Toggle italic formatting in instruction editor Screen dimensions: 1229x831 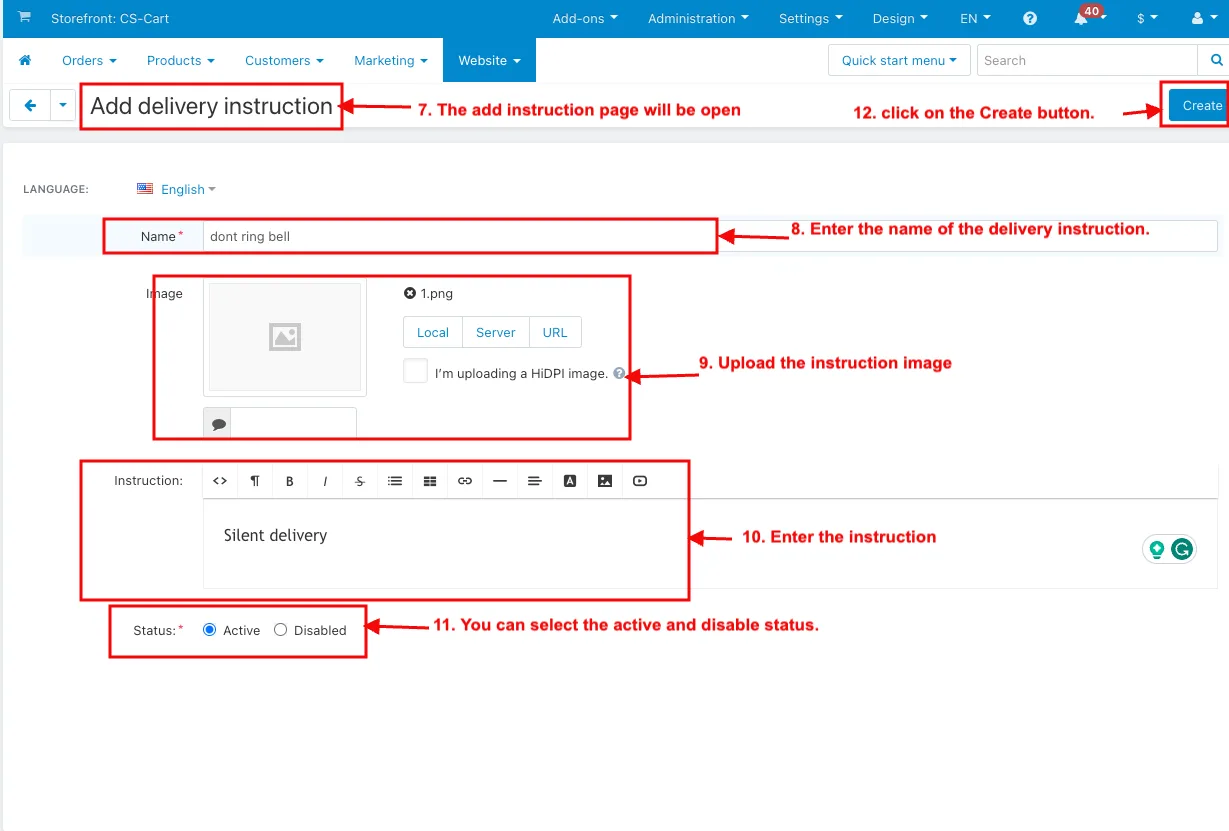[x=325, y=481]
